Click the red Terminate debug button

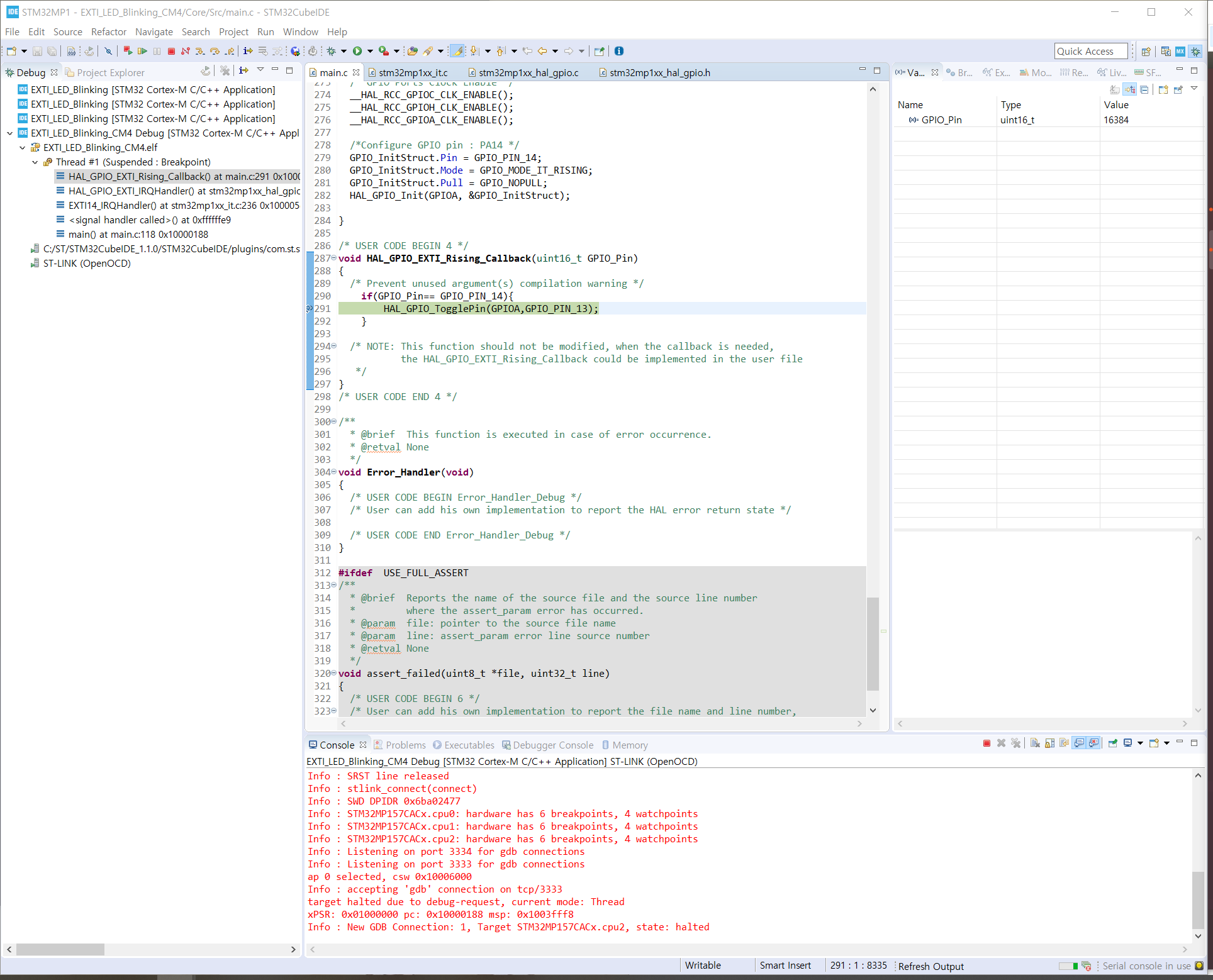(171, 51)
